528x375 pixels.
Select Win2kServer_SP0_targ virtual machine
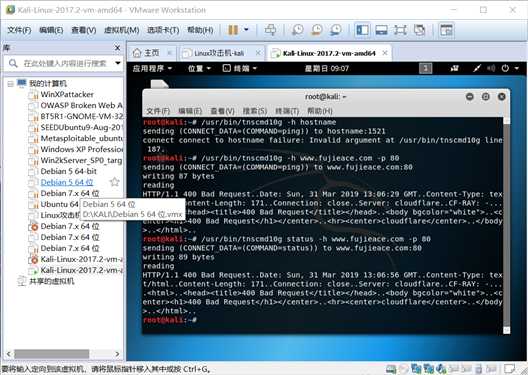click(x=81, y=160)
